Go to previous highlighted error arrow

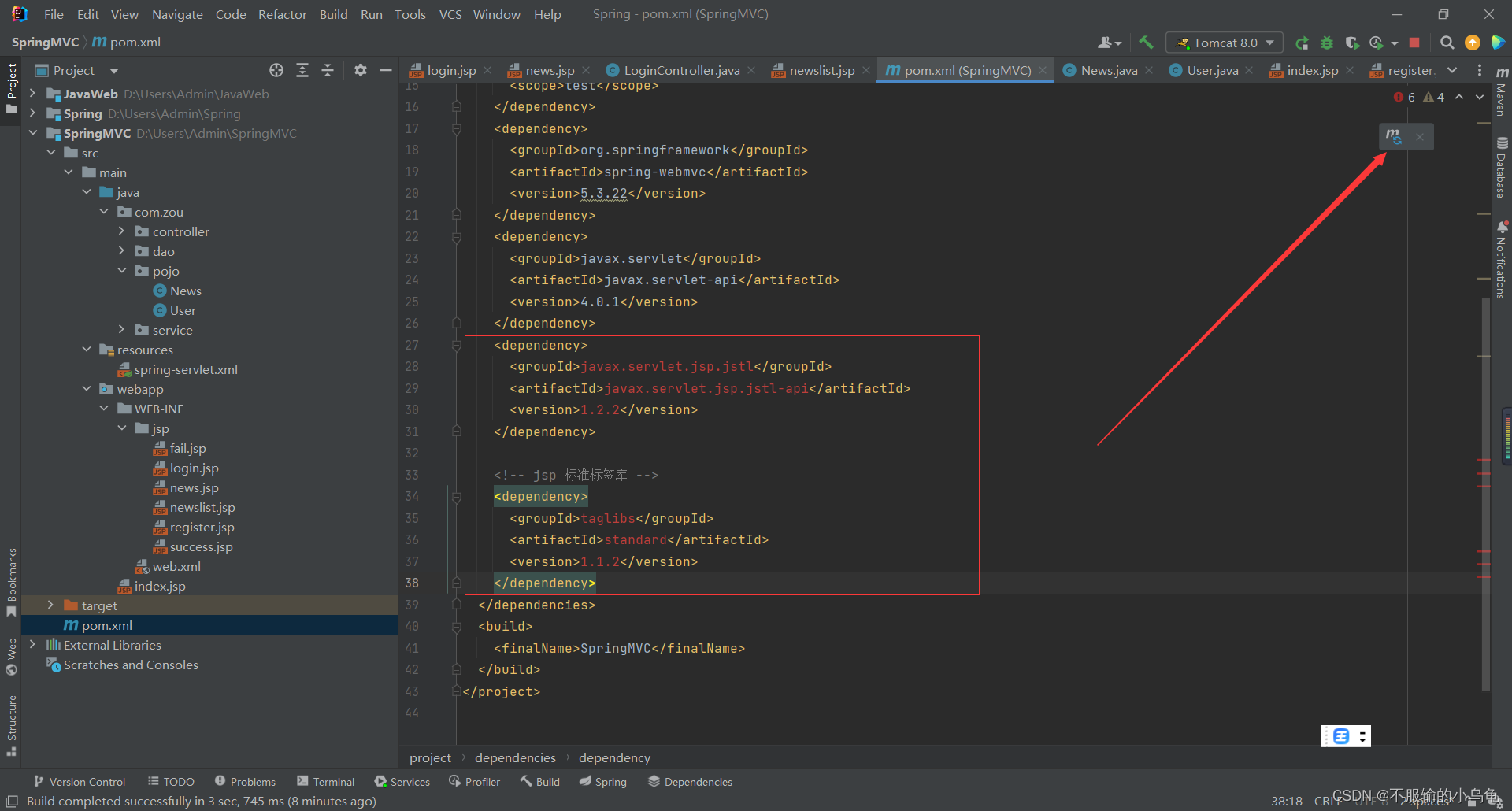pos(1459,97)
